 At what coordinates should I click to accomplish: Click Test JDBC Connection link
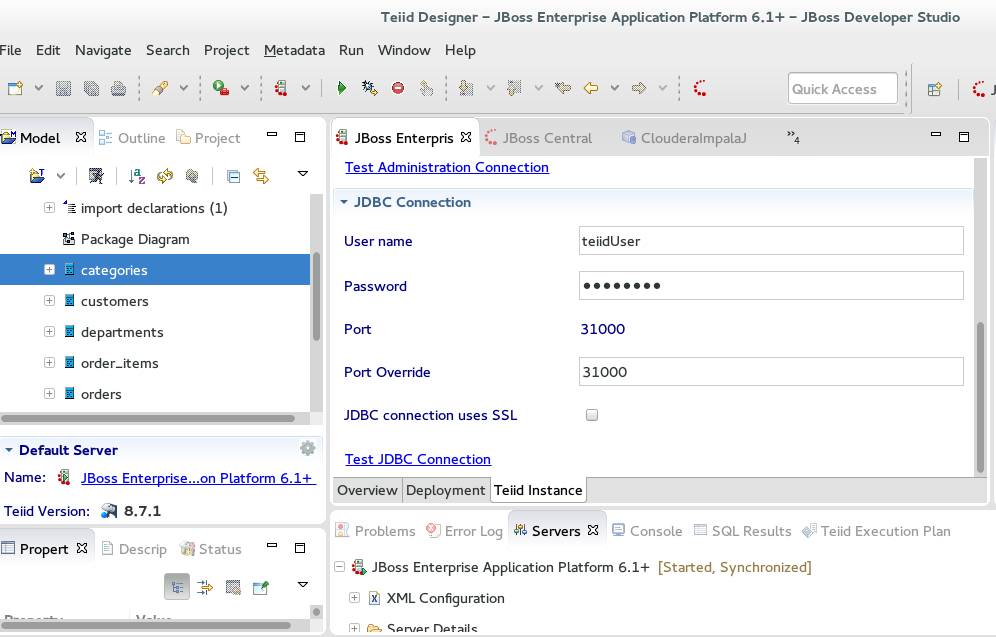(x=417, y=459)
